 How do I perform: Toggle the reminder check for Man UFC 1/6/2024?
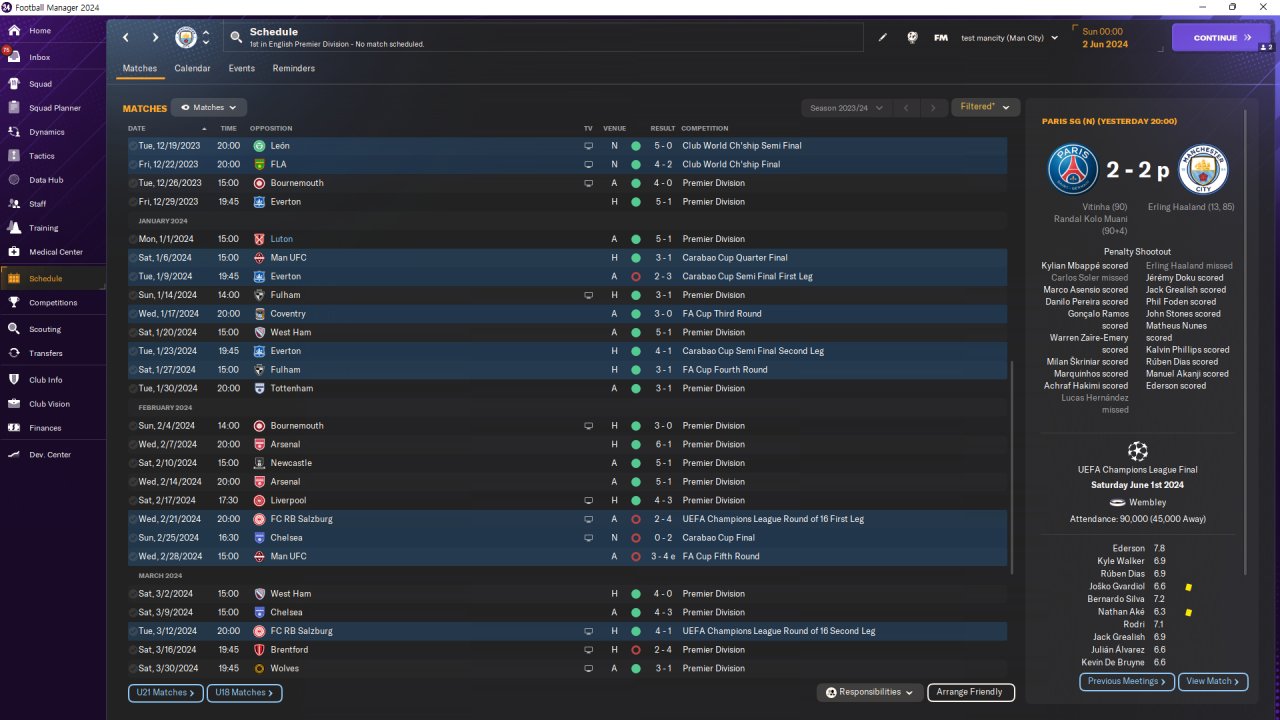tap(133, 258)
